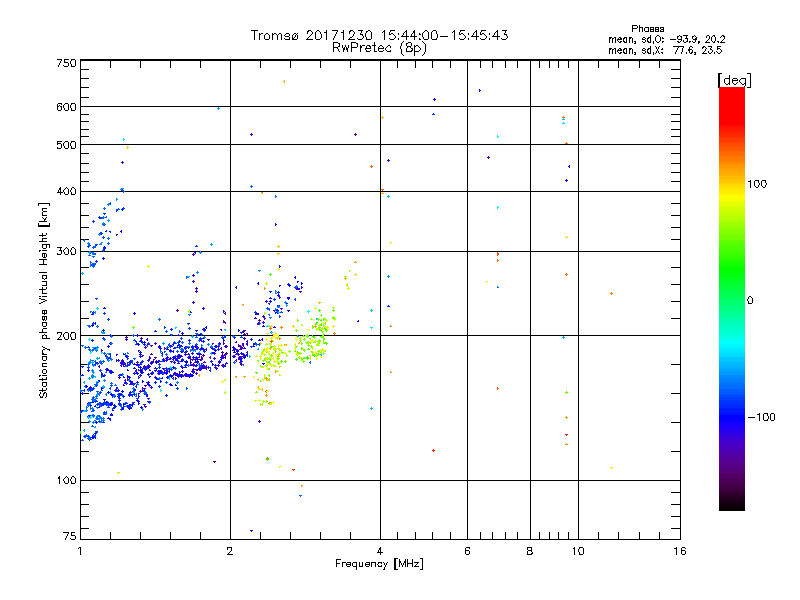
Task: Click the y-axis tick label '200'
Action: (x=66, y=336)
